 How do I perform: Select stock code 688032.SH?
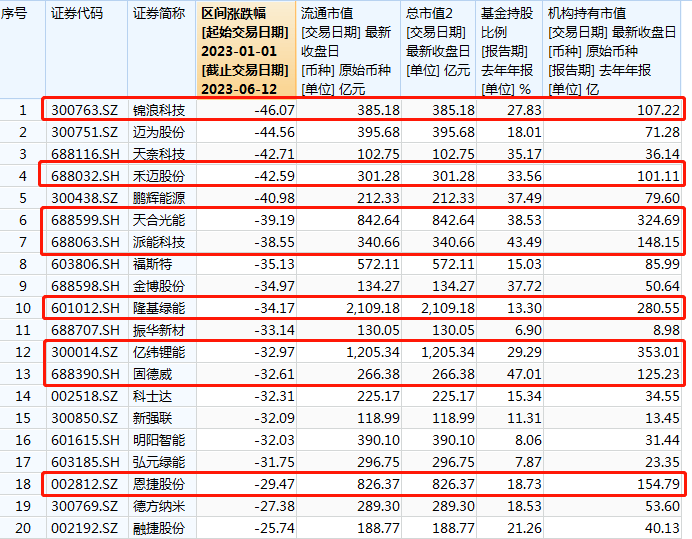coord(85,176)
